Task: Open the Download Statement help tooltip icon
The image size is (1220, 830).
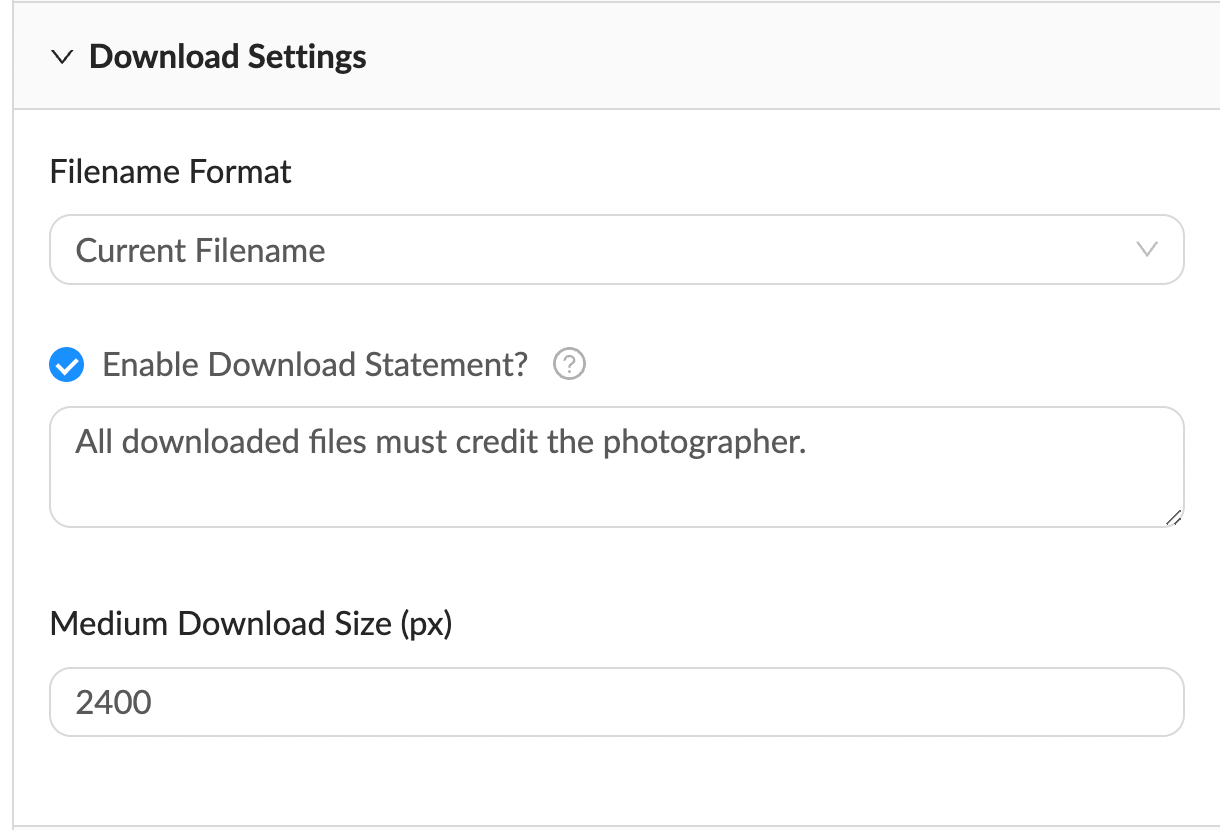Action: click(569, 365)
